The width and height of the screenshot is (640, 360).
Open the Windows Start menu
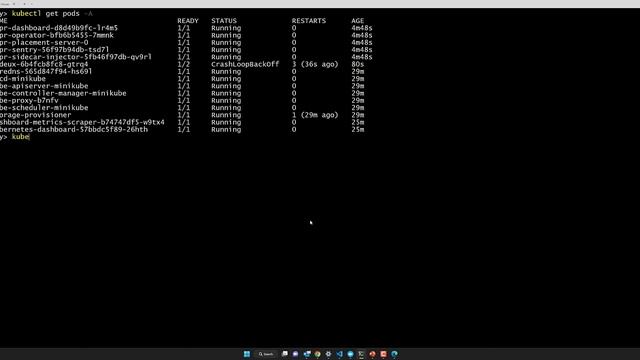(247, 354)
